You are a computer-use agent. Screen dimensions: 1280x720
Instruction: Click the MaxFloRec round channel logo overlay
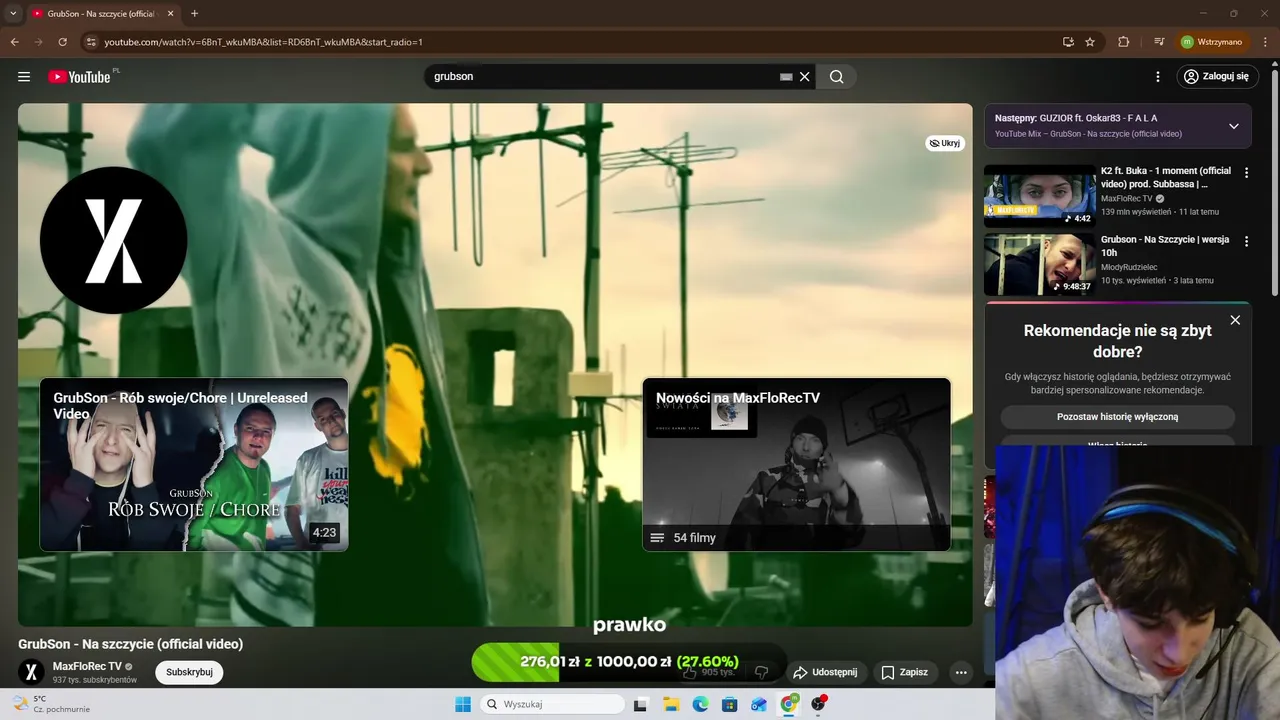tap(113, 240)
